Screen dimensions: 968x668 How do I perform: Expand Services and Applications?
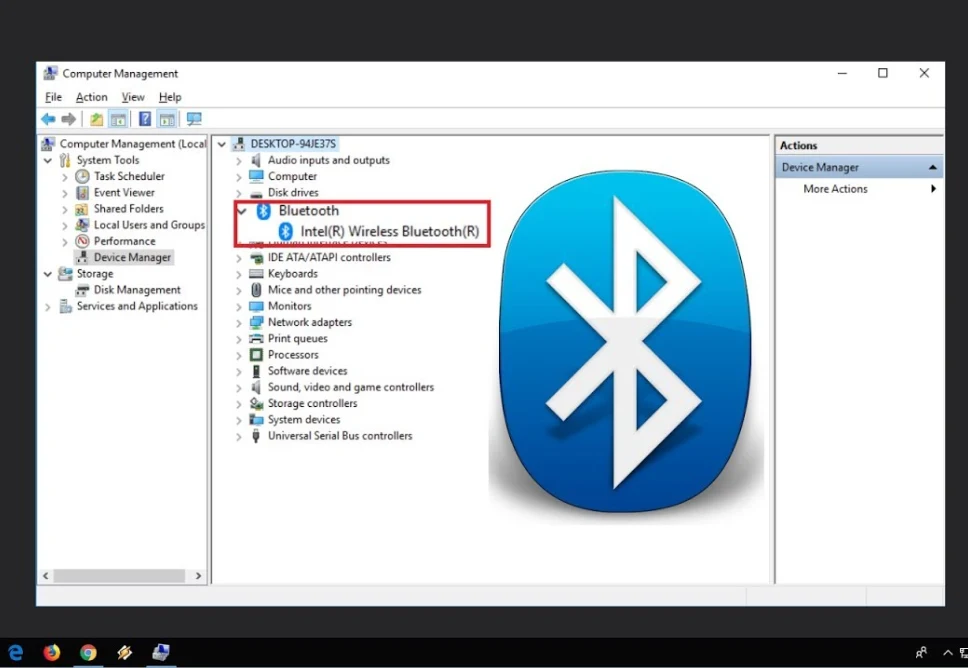[x=48, y=306]
